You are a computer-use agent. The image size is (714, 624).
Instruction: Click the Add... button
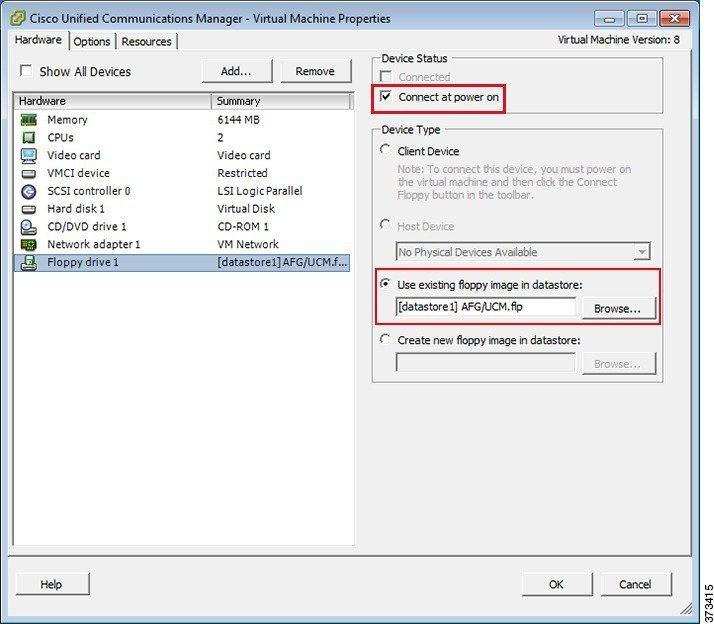[236, 71]
